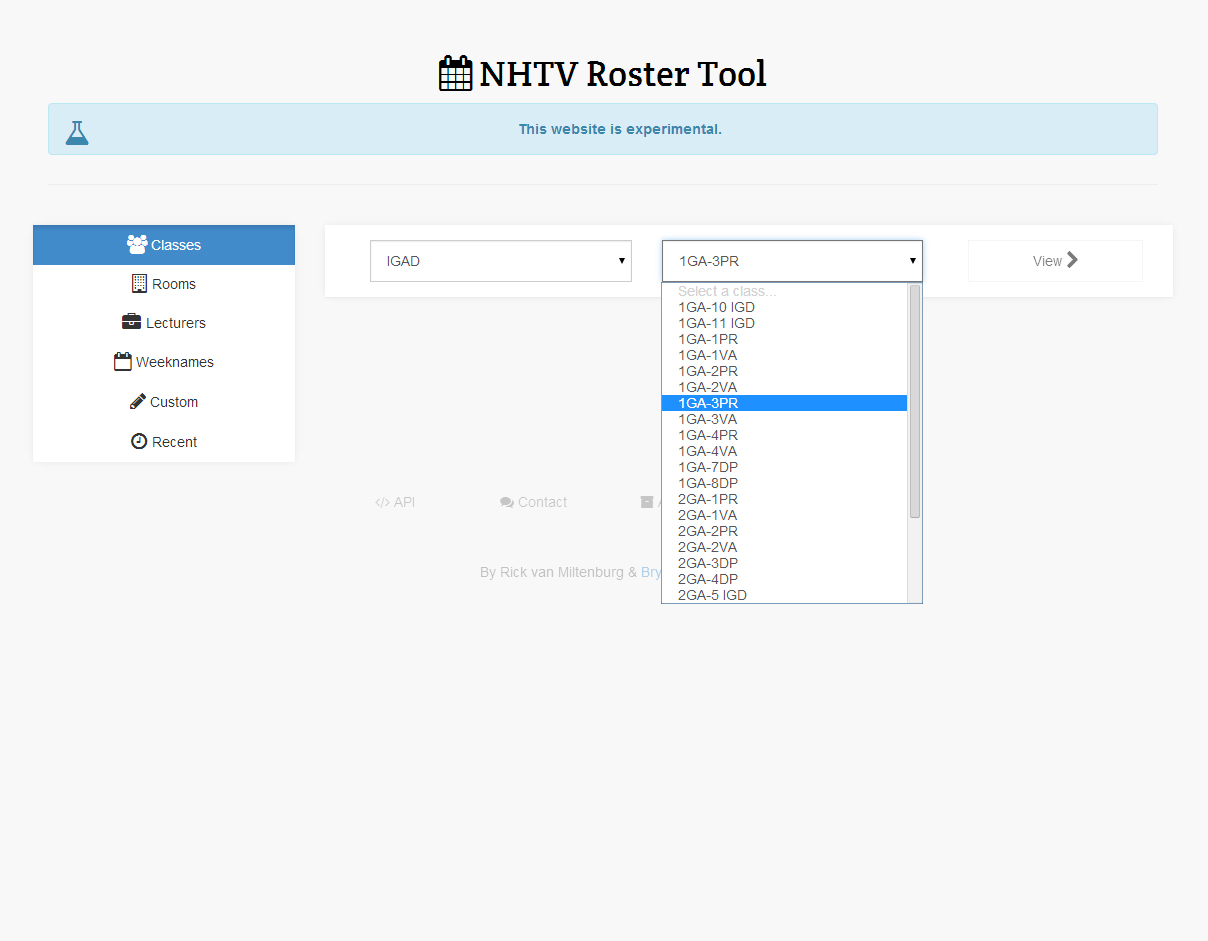This screenshot has height=941, width=1208.
Task: Choose 1GA-8DP from the dropdown list
Action: tap(784, 483)
